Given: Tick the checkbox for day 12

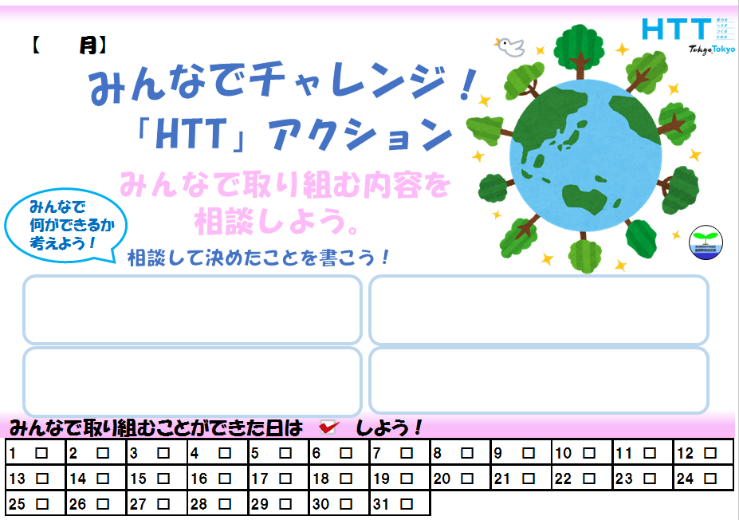Looking at the screenshot, I should (710, 453).
